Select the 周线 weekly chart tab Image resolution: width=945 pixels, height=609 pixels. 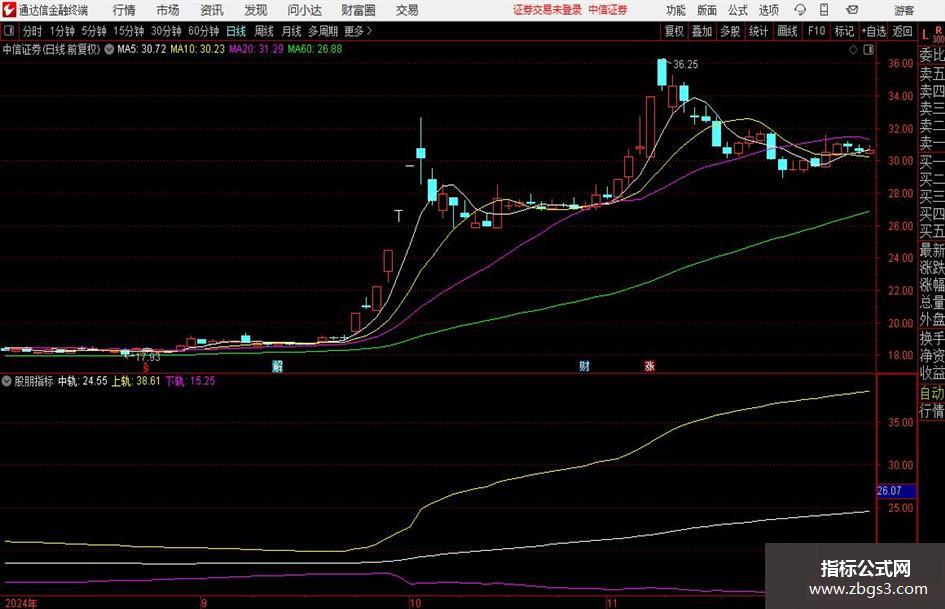263,31
